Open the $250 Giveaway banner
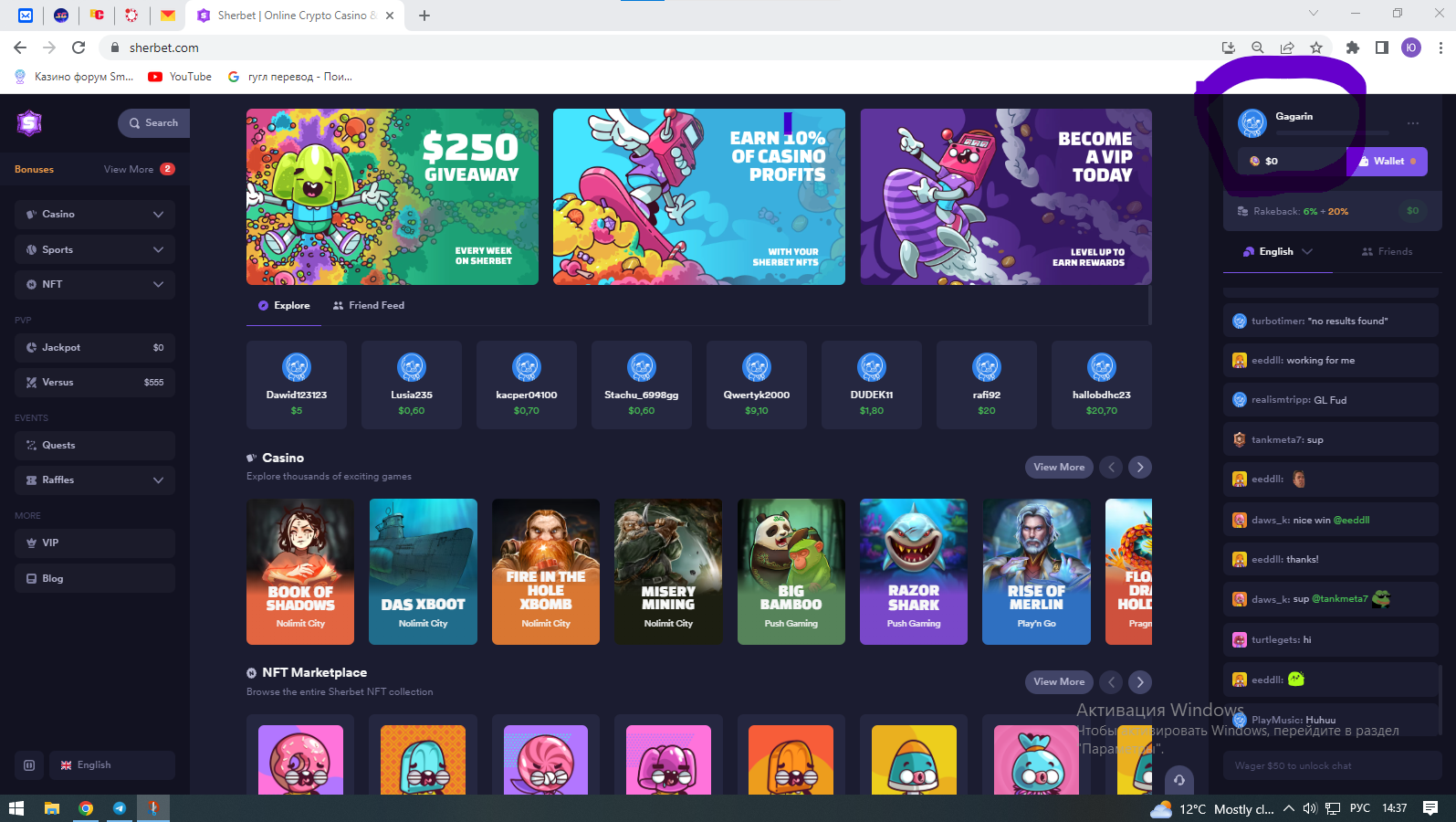 tap(393, 196)
